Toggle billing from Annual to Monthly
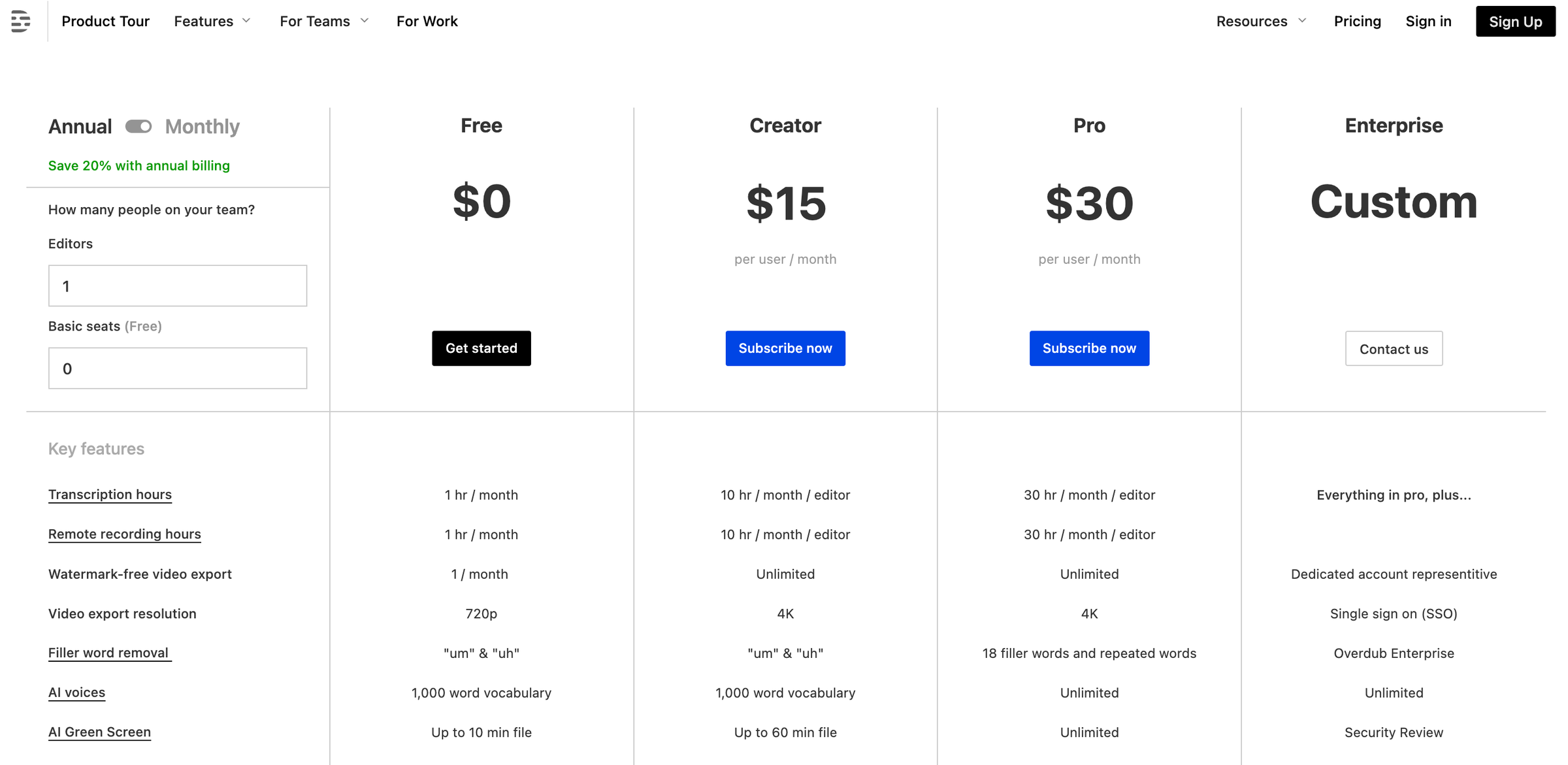This screenshot has width=1568, height=765. point(138,126)
